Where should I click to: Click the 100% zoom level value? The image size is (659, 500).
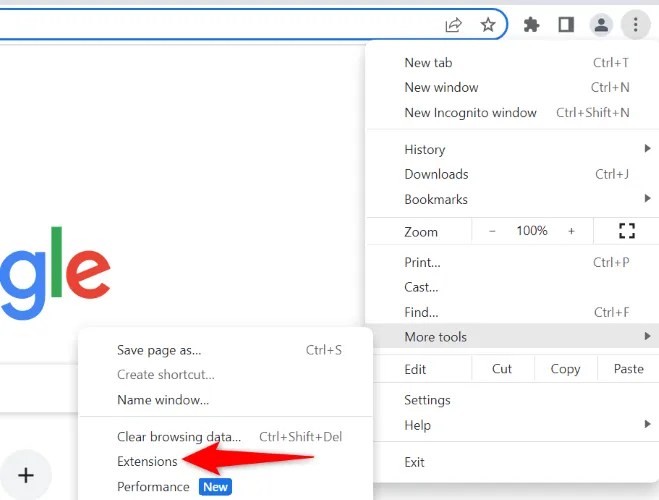coord(532,231)
